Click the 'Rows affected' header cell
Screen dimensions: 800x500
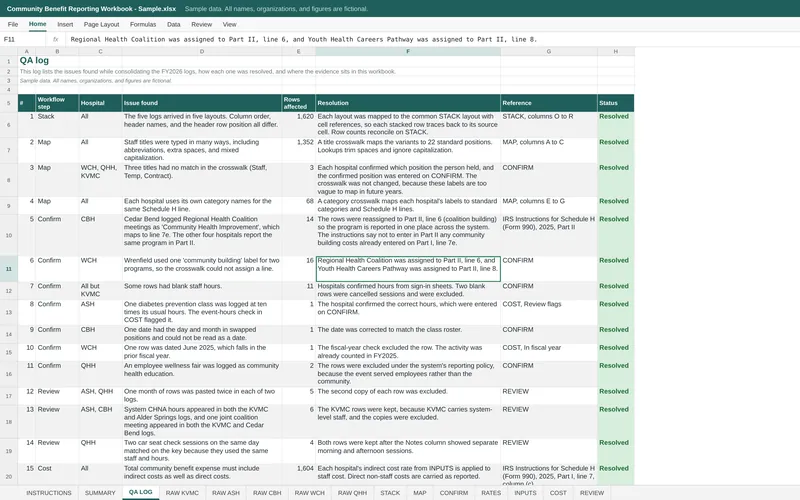298,103
